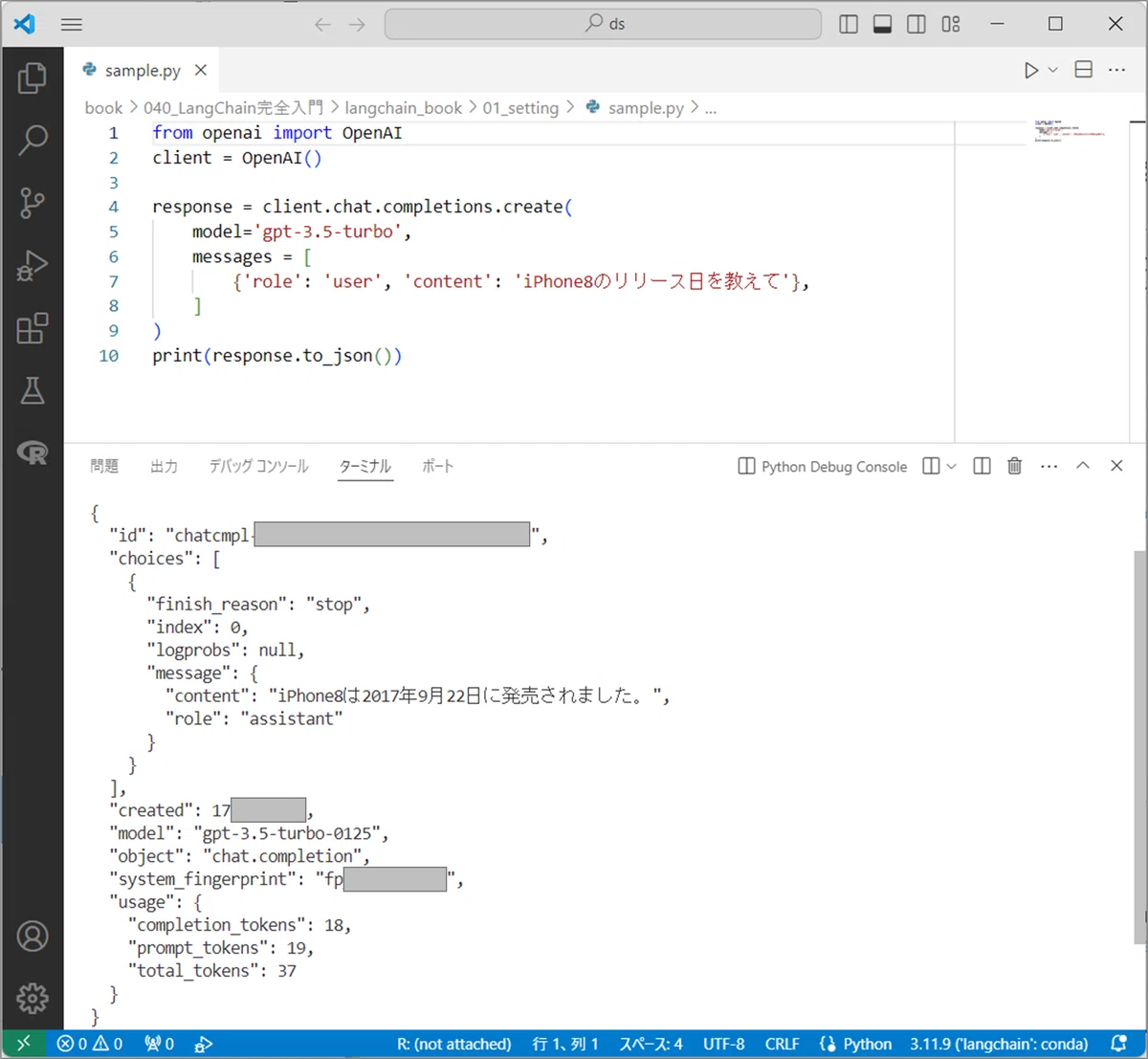Screen dimensions: 1148x1059
Task: Go to line via 行 1, 列 1
Action: [564, 1044]
